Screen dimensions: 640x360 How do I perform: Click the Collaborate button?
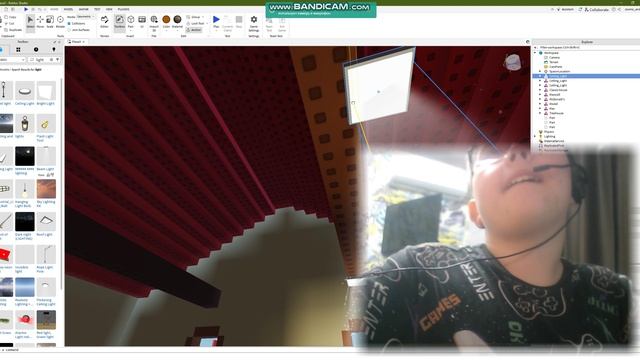click(596, 9)
